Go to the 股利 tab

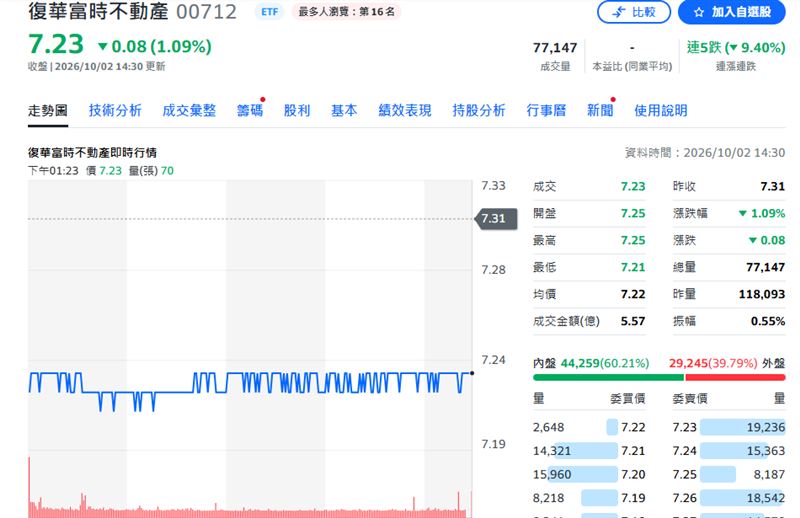click(x=297, y=110)
